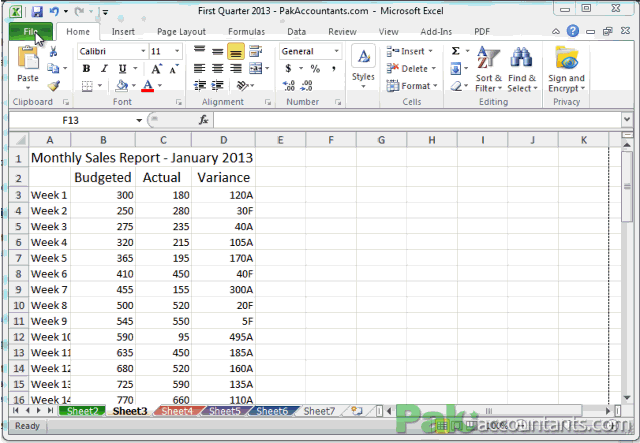Switch to the Data tab
The image size is (640, 443).
(296, 32)
